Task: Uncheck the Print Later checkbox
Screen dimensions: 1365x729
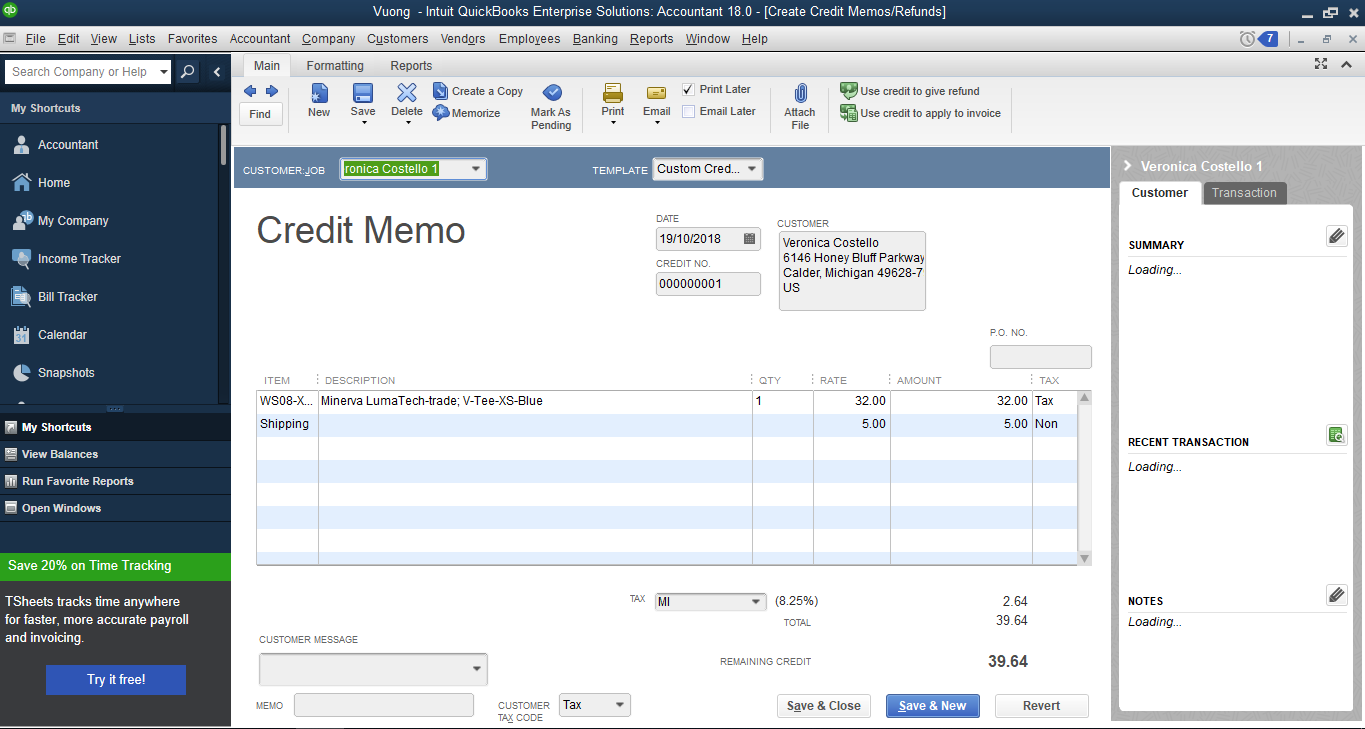Action: (688, 90)
